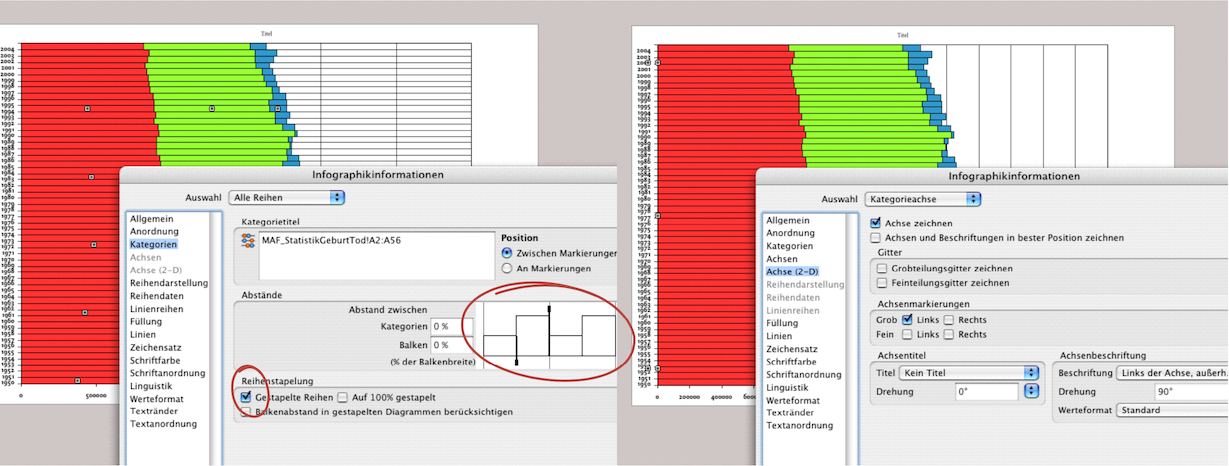Enable "Auf 100% gestapelt" option
Screen dimensions: 1229x466
(343, 397)
